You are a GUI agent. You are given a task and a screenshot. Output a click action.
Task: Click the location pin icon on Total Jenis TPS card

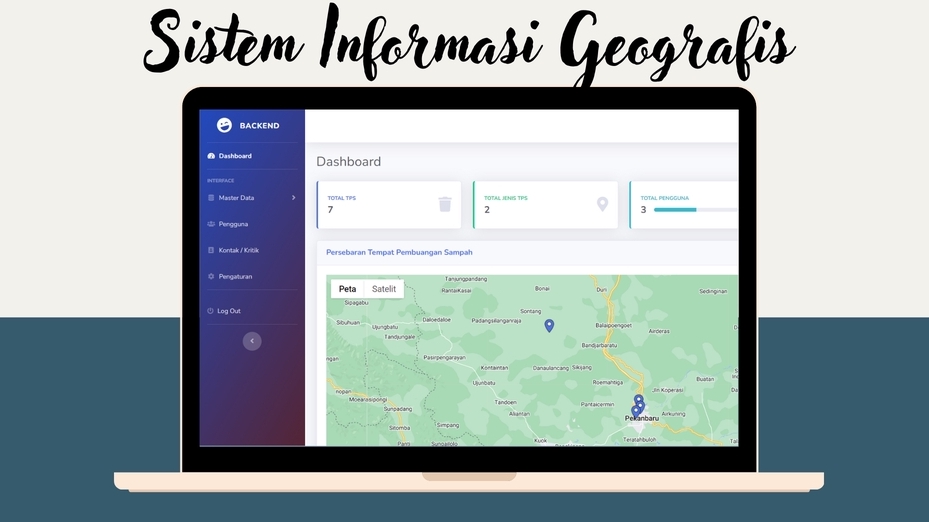pos(602,204)
